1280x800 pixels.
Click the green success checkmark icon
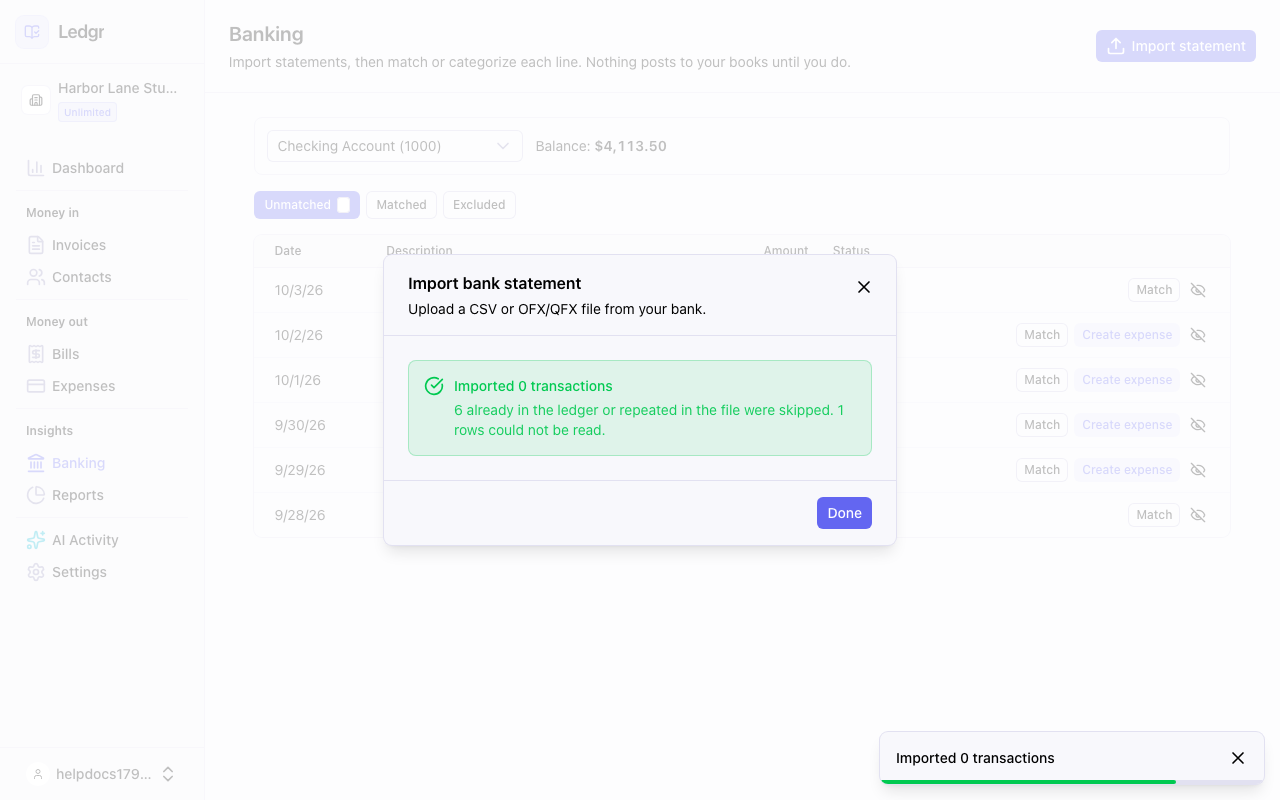pos(434,386)
